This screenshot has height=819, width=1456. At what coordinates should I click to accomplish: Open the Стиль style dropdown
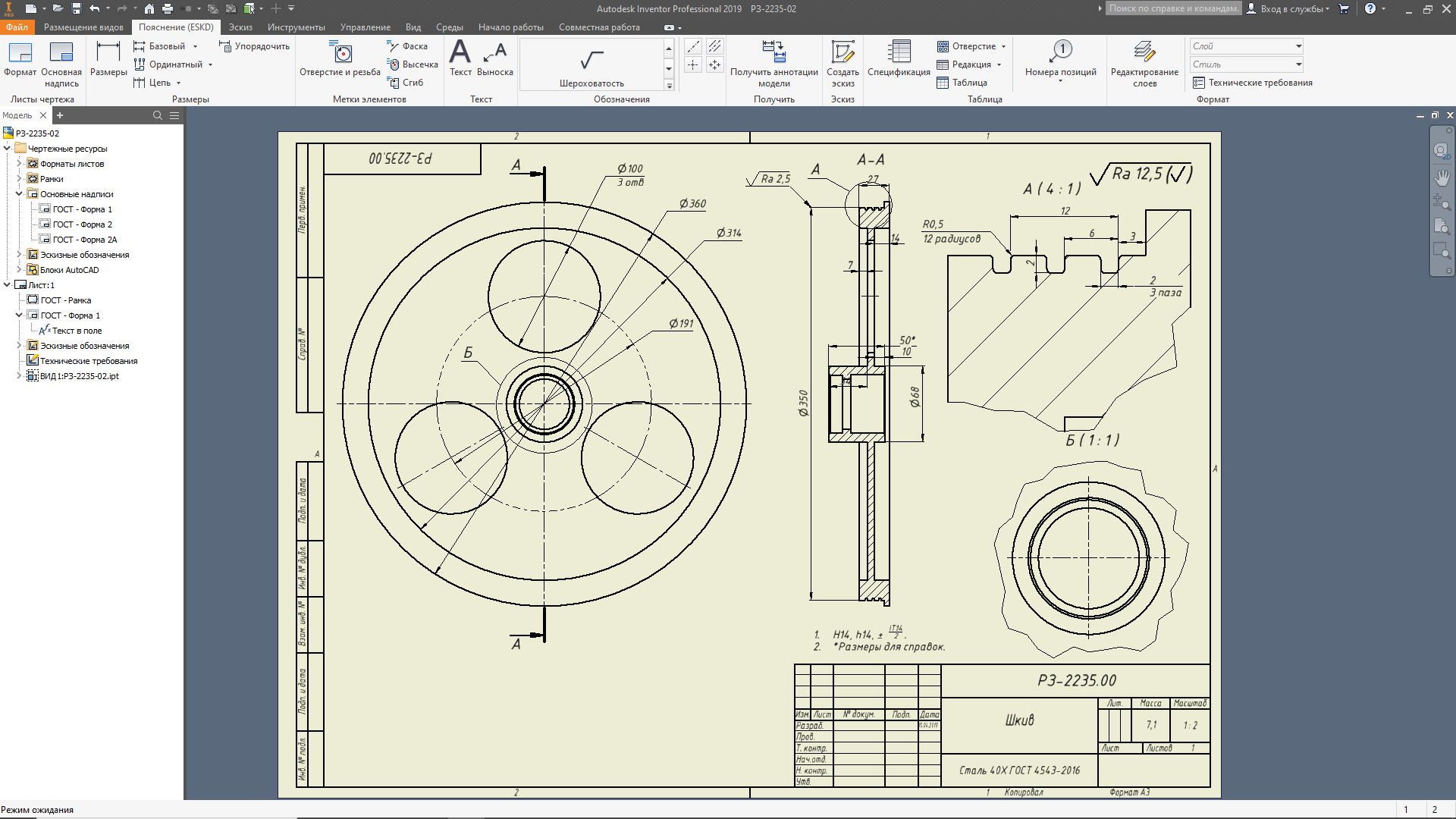pos(1298,64)
